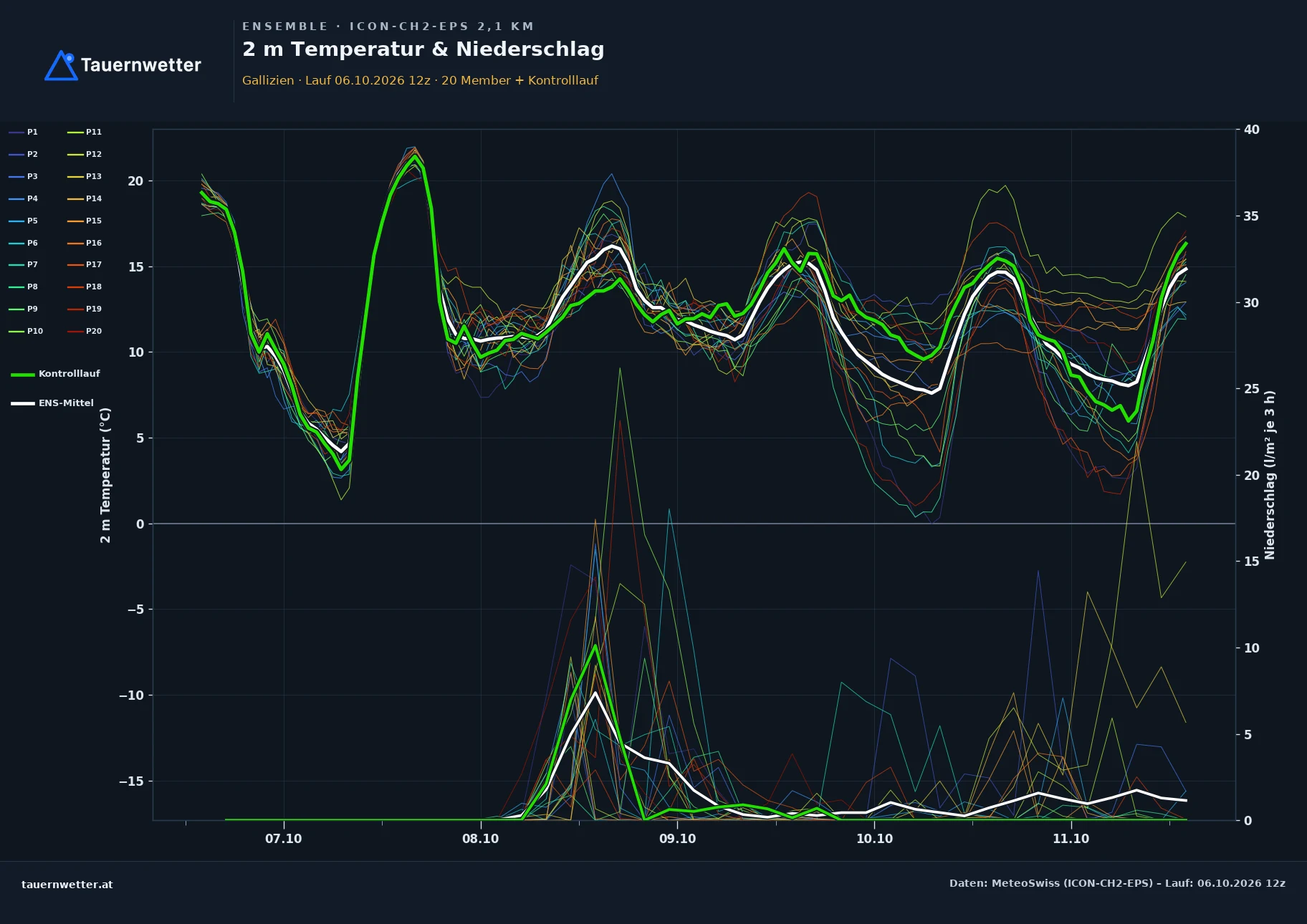This screenshot has height=924, width=1307.
Task: Select the P10 legend entry
Action: (26, 331)
